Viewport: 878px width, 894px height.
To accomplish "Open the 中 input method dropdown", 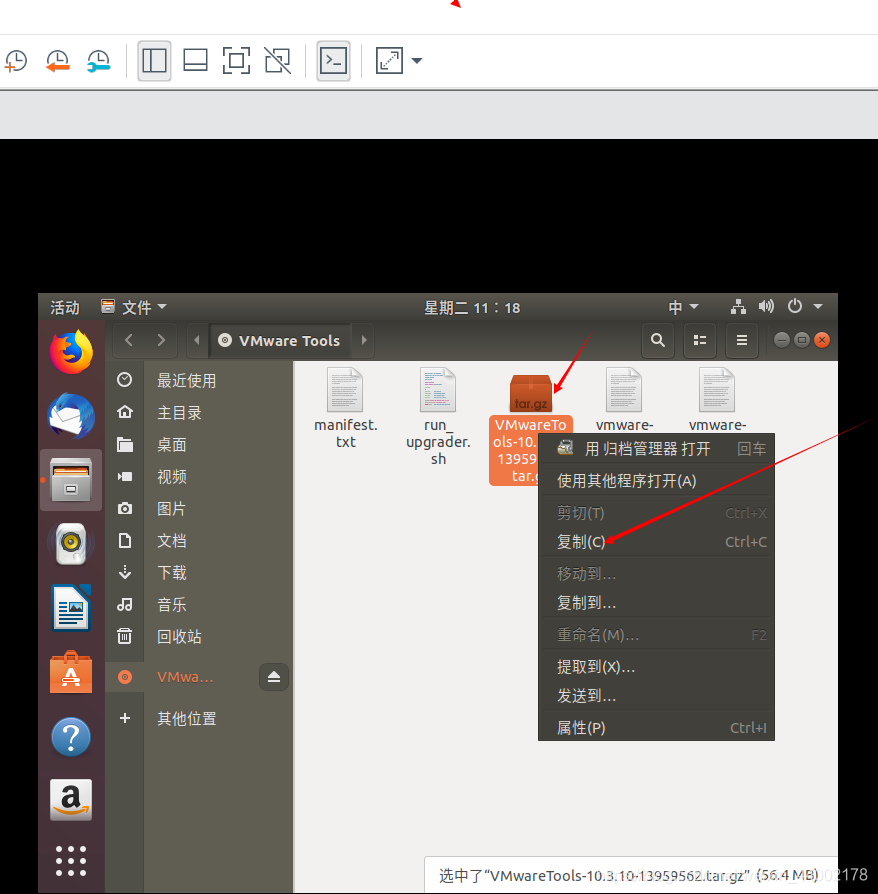I will pos(683,308).
